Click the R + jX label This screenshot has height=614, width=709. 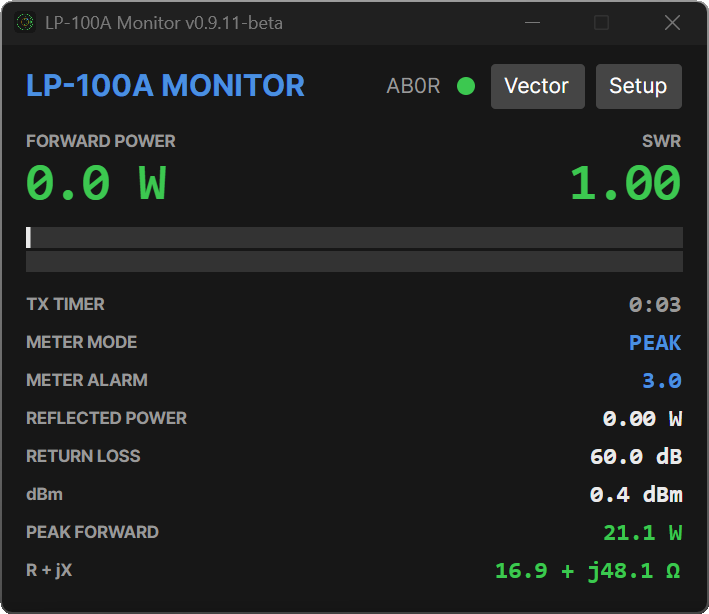pos(49,571)
